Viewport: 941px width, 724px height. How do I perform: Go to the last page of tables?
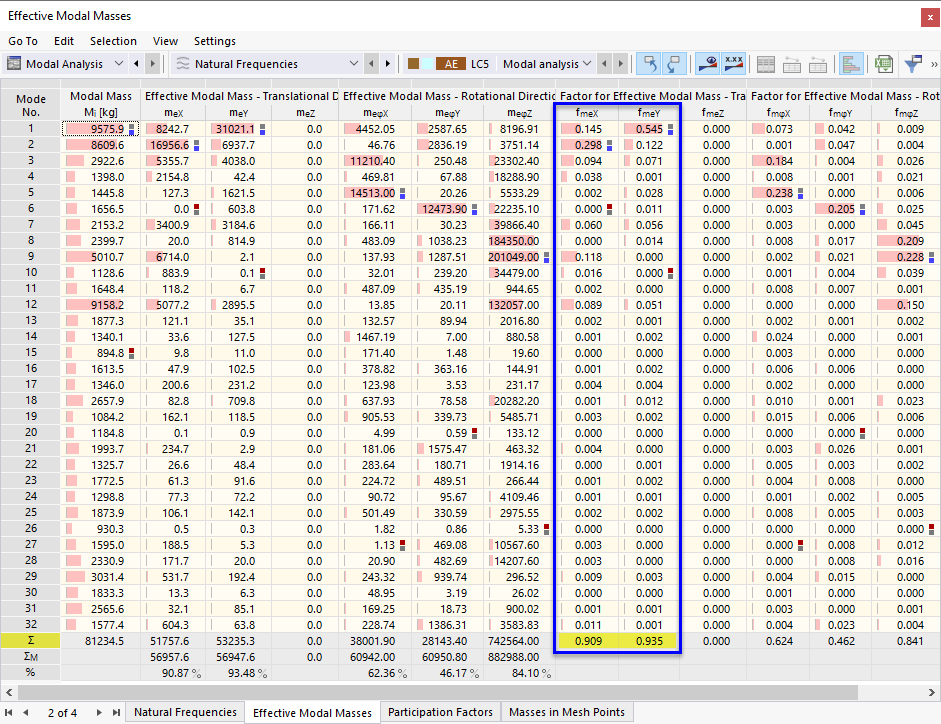pyautogui.click(x=116, y=713)
